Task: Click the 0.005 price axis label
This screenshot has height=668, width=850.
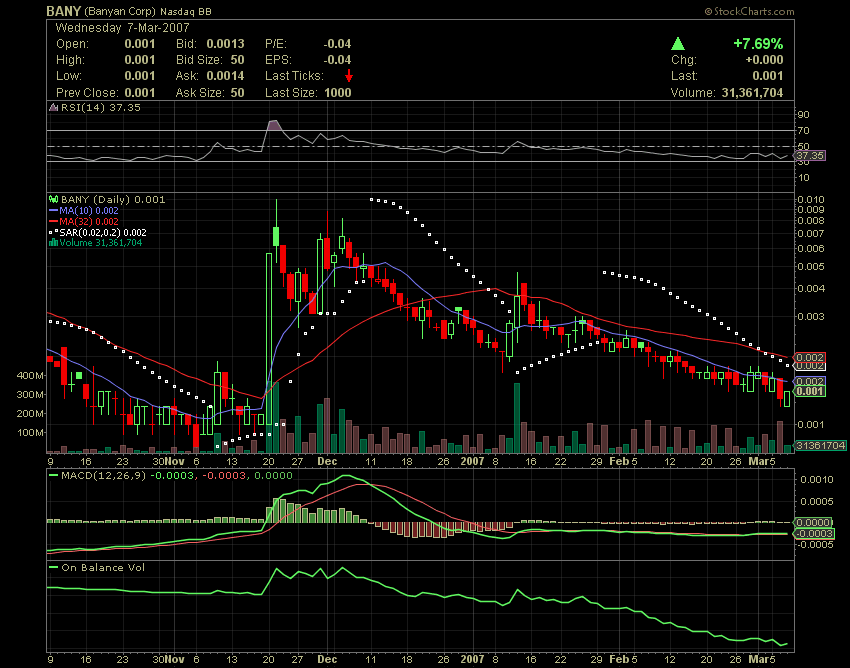Action: 811,266
